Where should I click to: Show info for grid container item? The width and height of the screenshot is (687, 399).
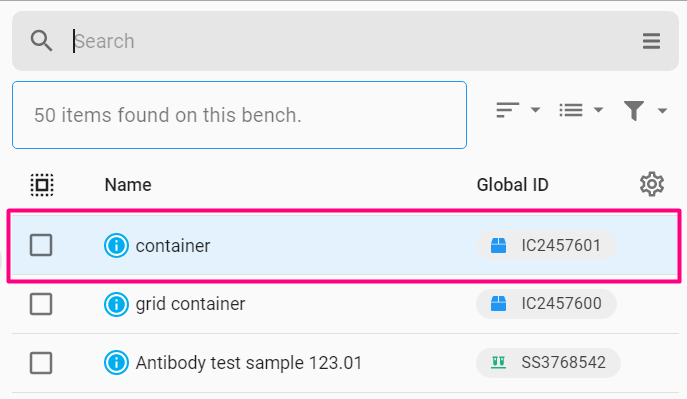pos(116,304)
